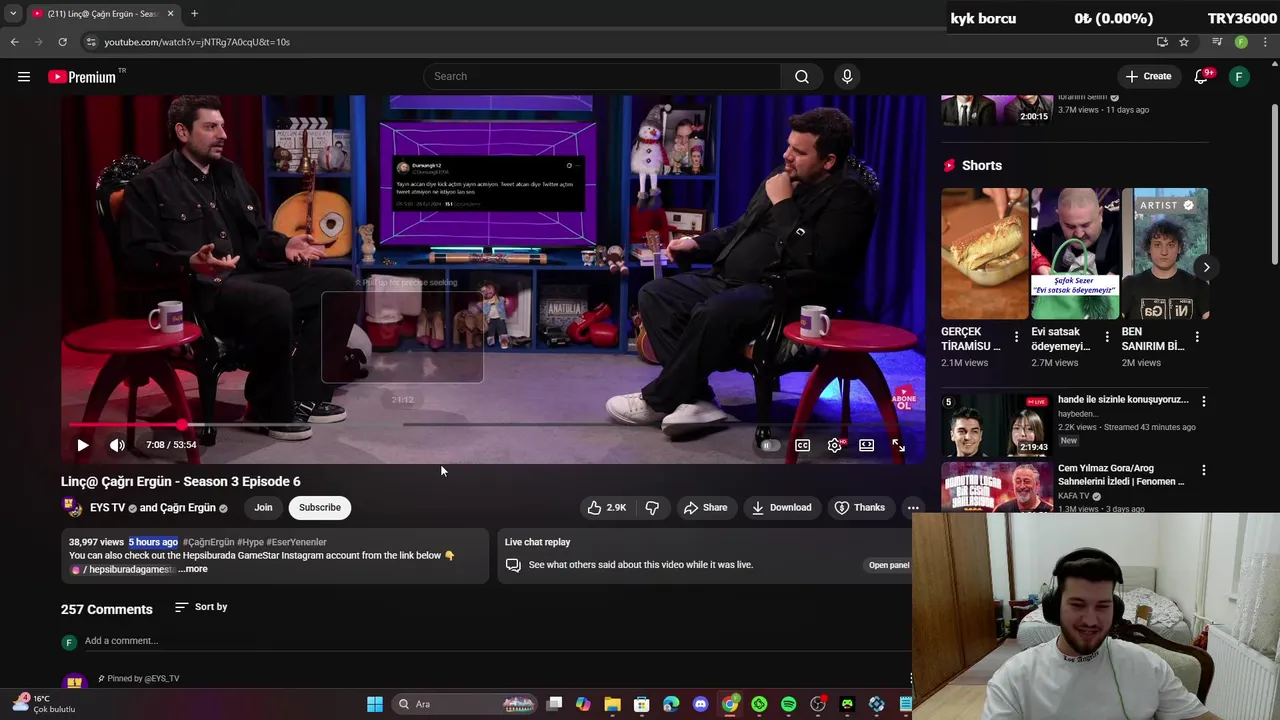The width and height of the screenshot is (1280, 720).
Task: Open the hande ile sizinle konuşuyoruz live video
Action: pos(1123,399)
